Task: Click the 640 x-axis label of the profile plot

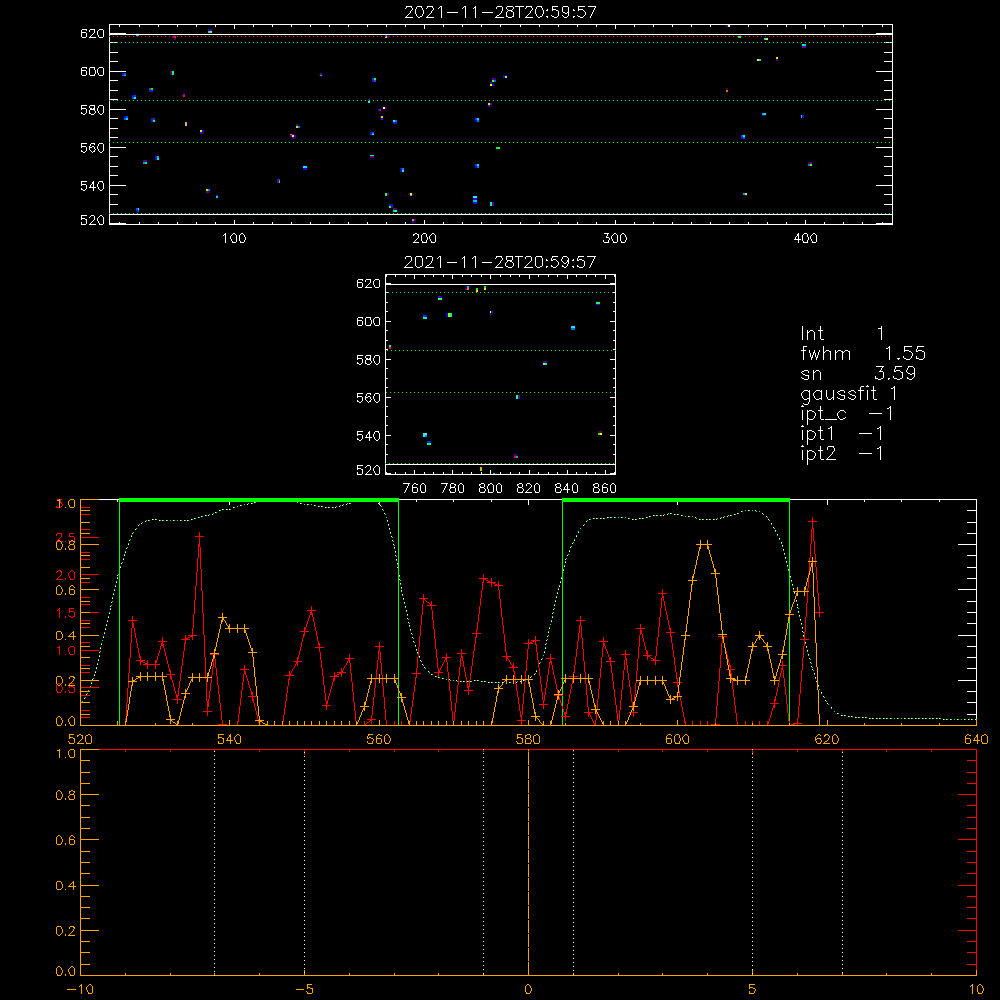Action: pos(976,739)
